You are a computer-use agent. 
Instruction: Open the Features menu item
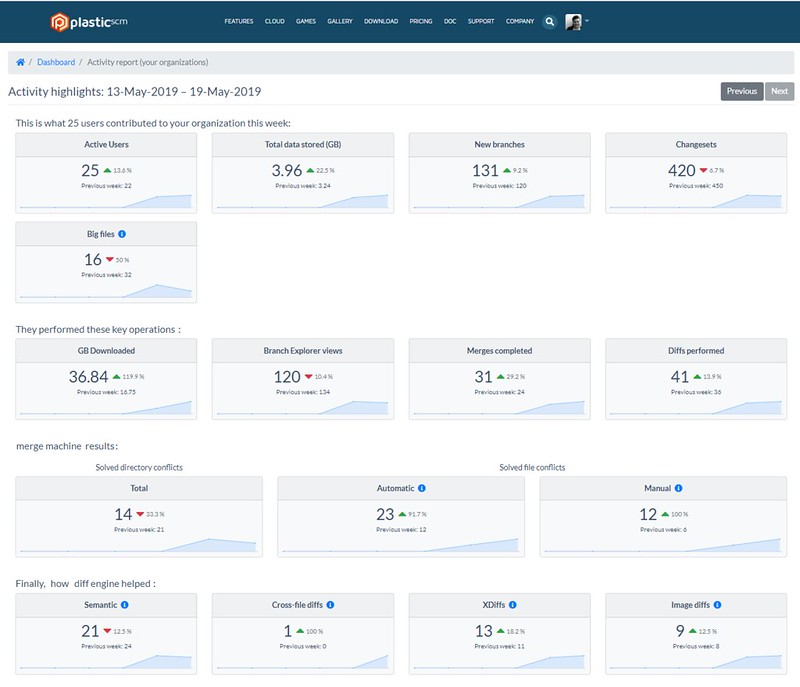point(238,21)
